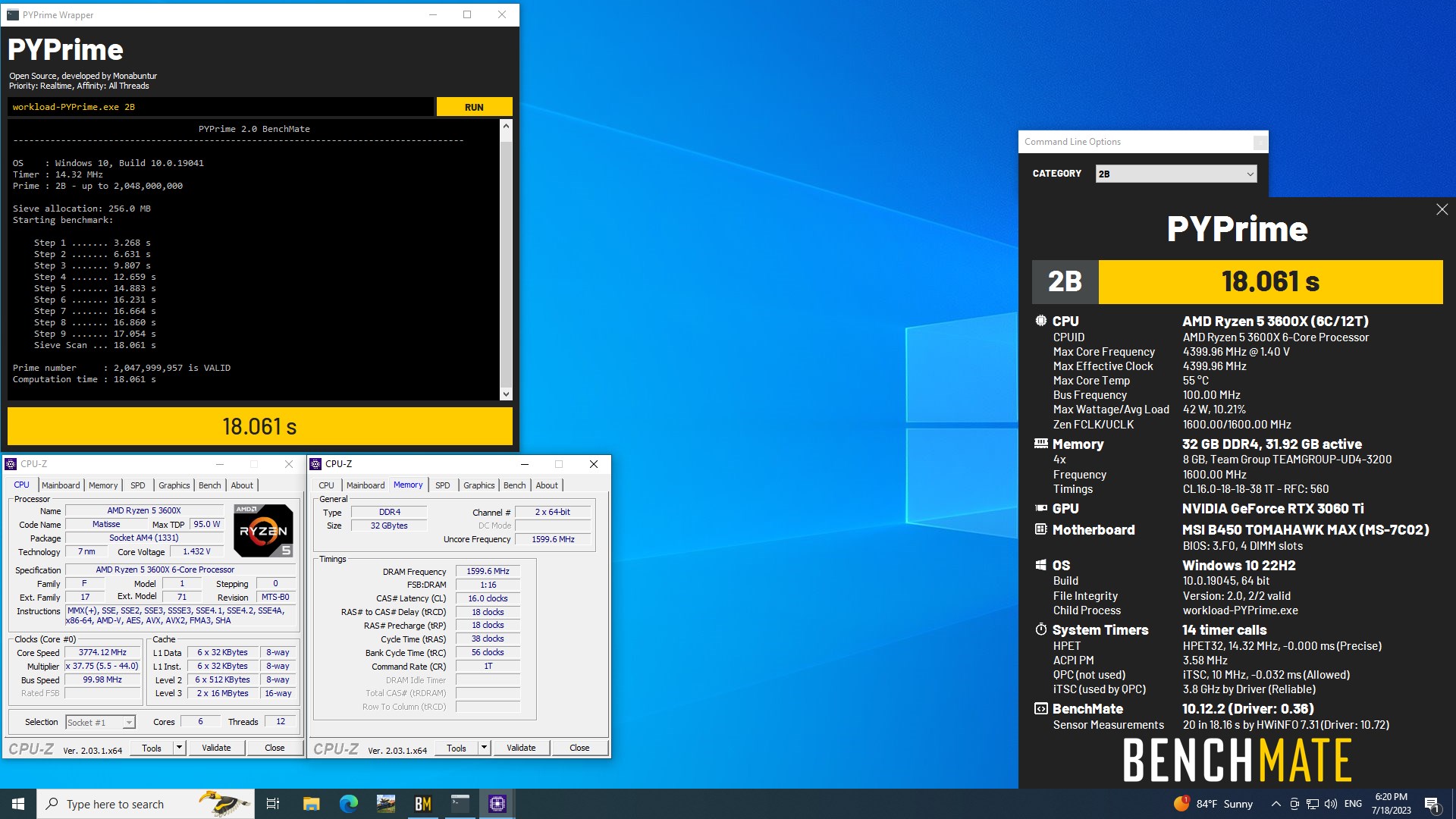
Task: Select SPD tab in right CPU-Z window
Action: pyautogui.click(x=443, y=485)
